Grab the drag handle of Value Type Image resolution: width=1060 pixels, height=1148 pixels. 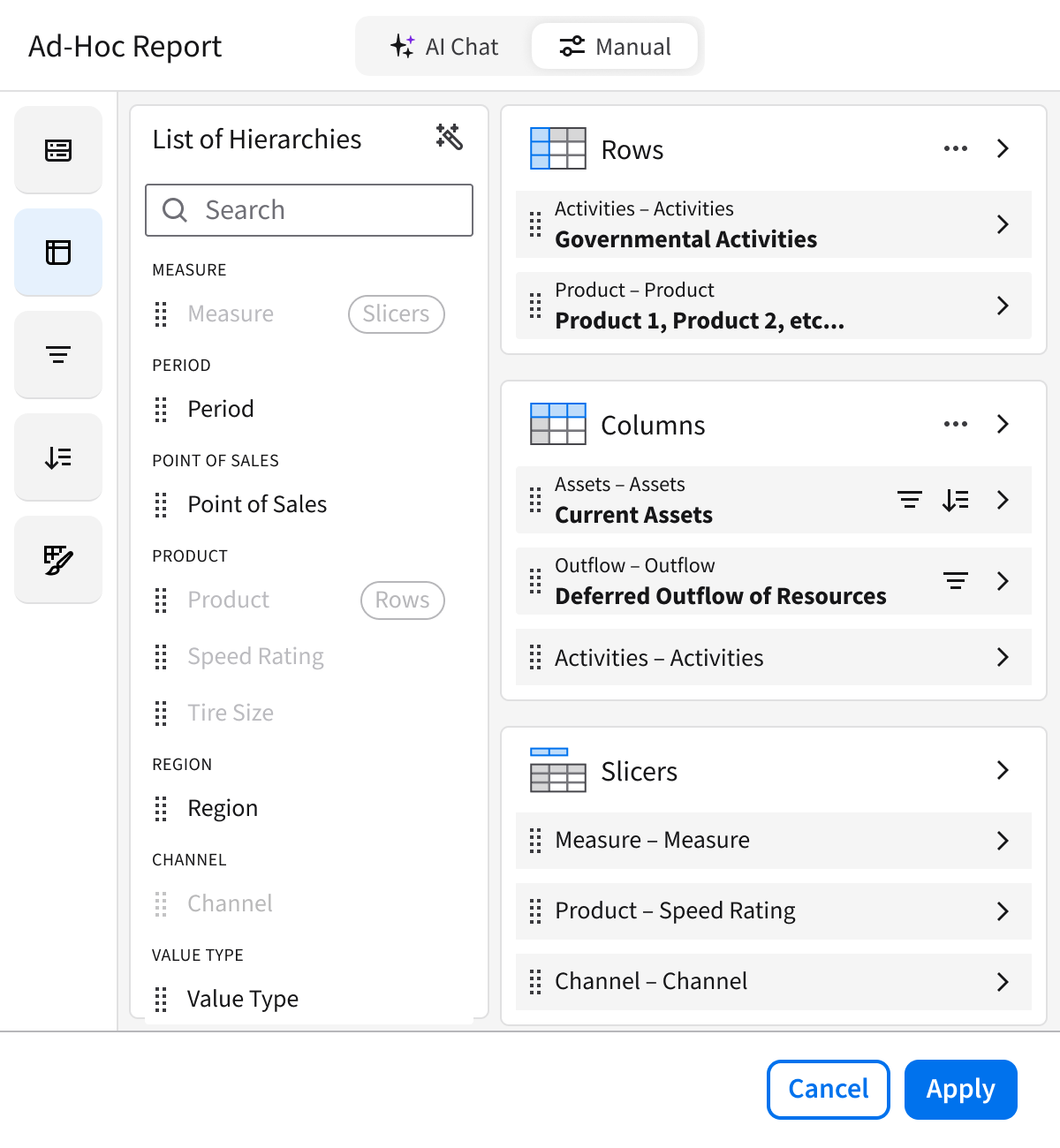[x=161, y=999]
